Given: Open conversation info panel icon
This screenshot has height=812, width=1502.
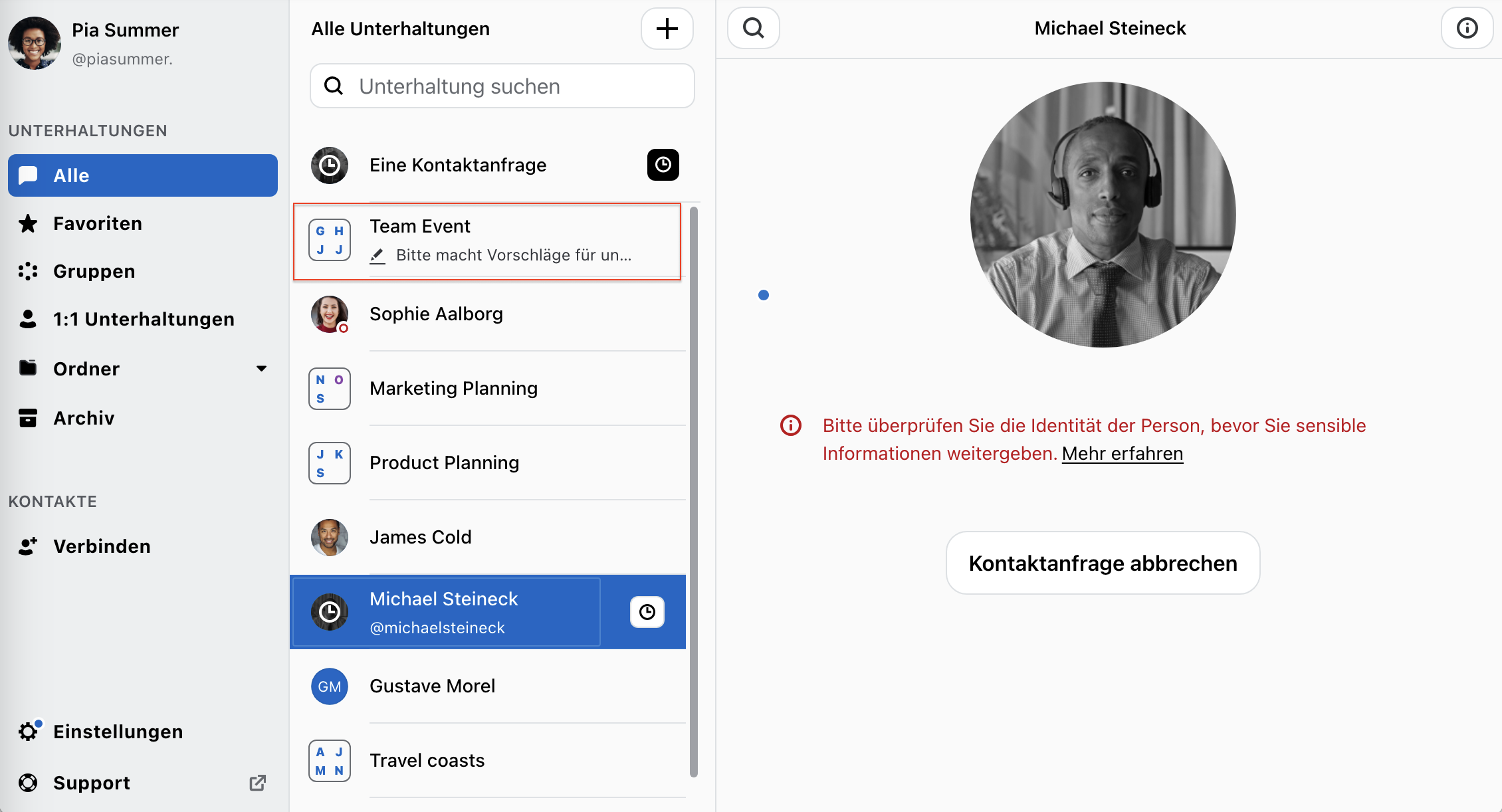Looking at the screenshot, I should pyautogui.click(x=1467, y=28).
